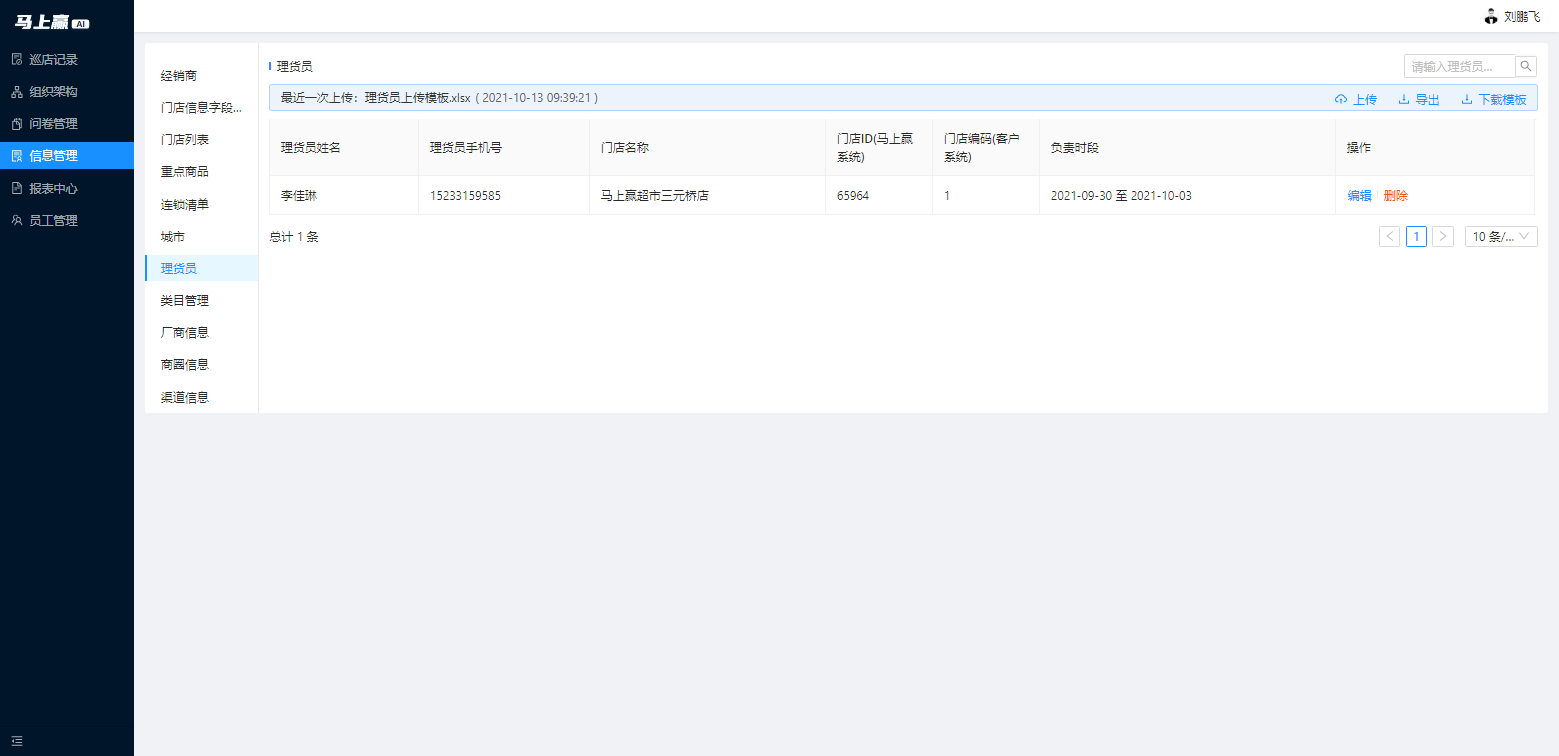Select page 1 in pagination

[1416, 236]
